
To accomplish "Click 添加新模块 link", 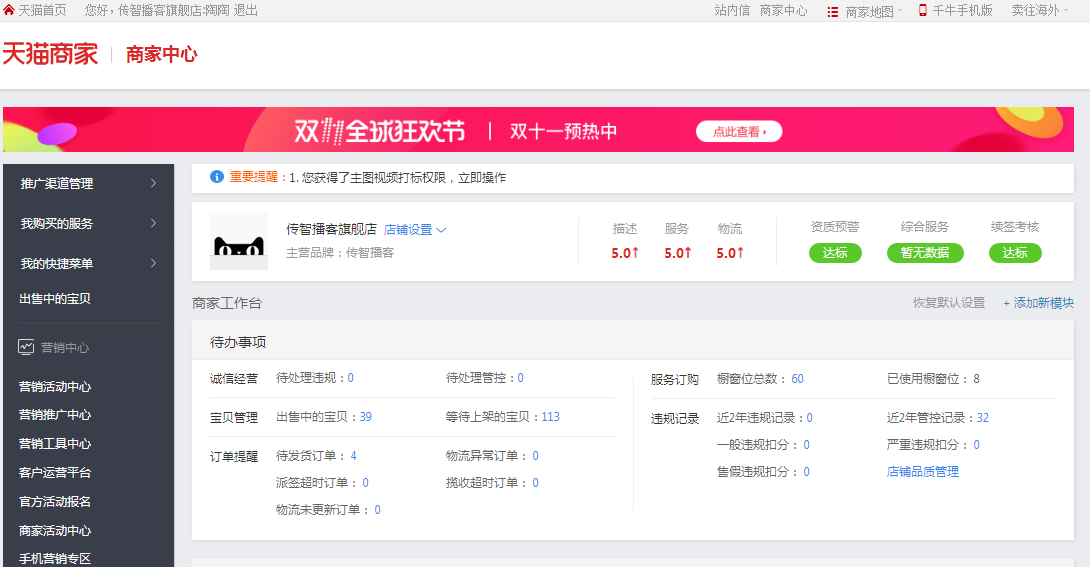I will click(1039, 302).
